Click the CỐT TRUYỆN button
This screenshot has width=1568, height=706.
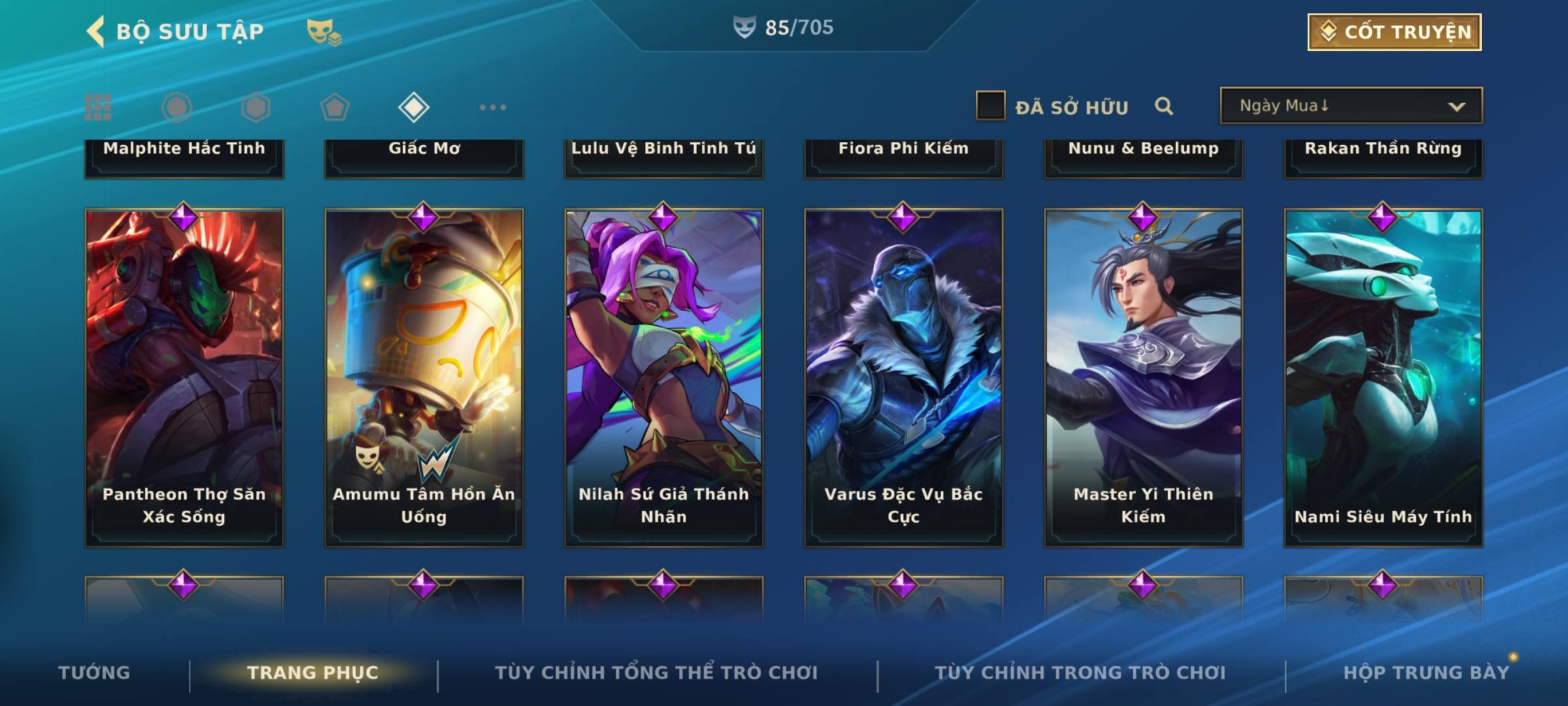[1394, 31]
